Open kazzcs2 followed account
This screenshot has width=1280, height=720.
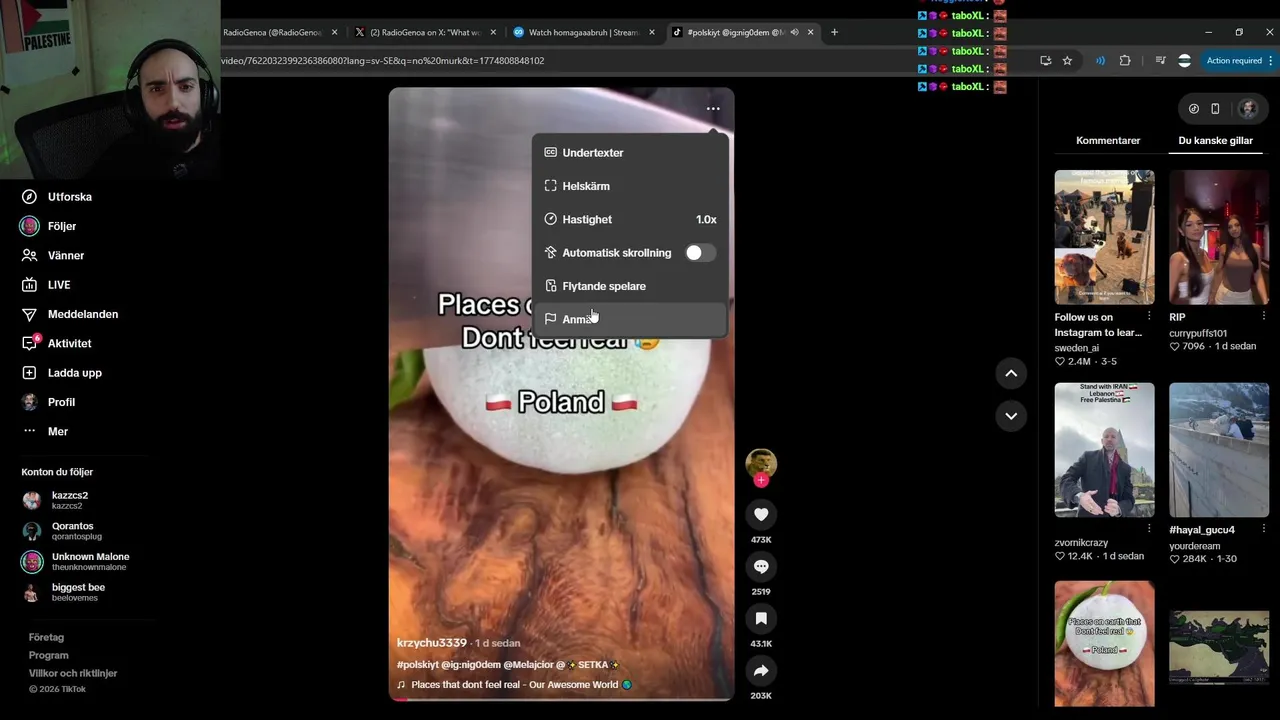click(58, 500)
